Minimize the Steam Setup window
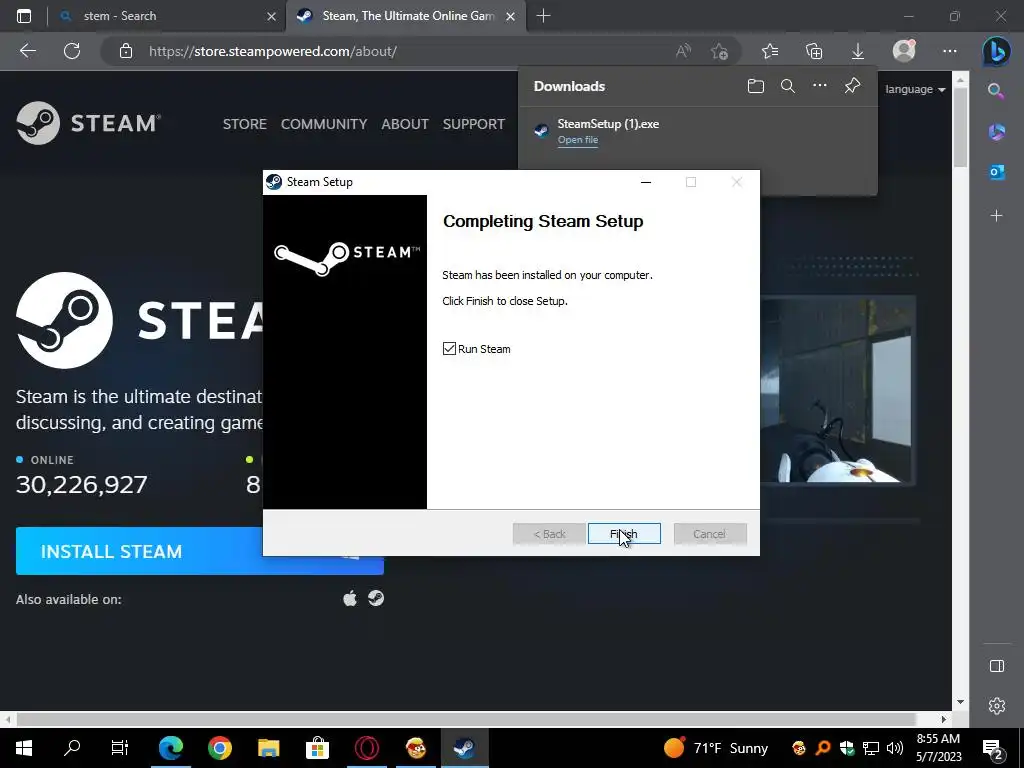The image size is (1024, 768). coord(646,182)
